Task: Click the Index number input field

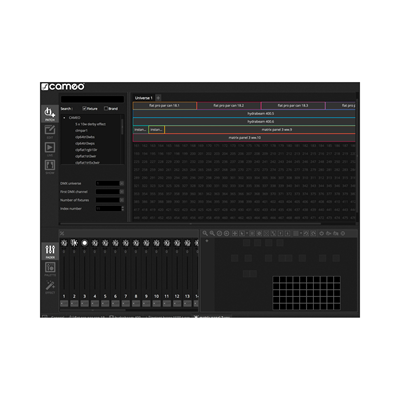Action: coord(108,208)
